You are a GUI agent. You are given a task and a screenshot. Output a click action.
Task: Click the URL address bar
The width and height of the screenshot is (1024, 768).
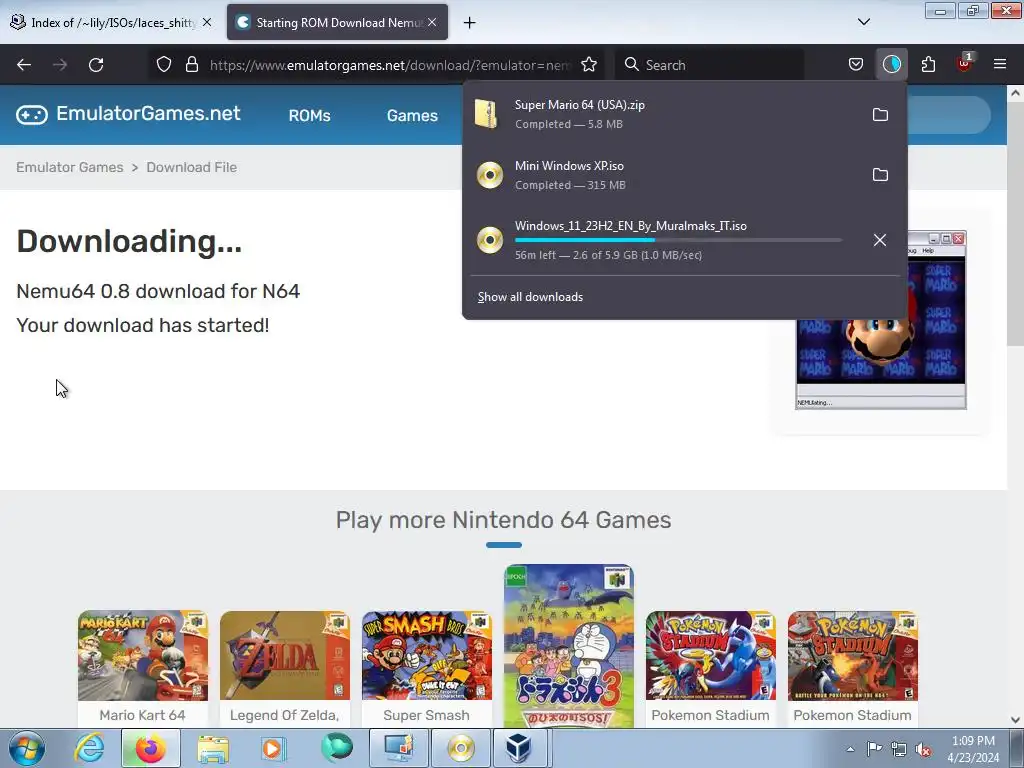point(390,65)
